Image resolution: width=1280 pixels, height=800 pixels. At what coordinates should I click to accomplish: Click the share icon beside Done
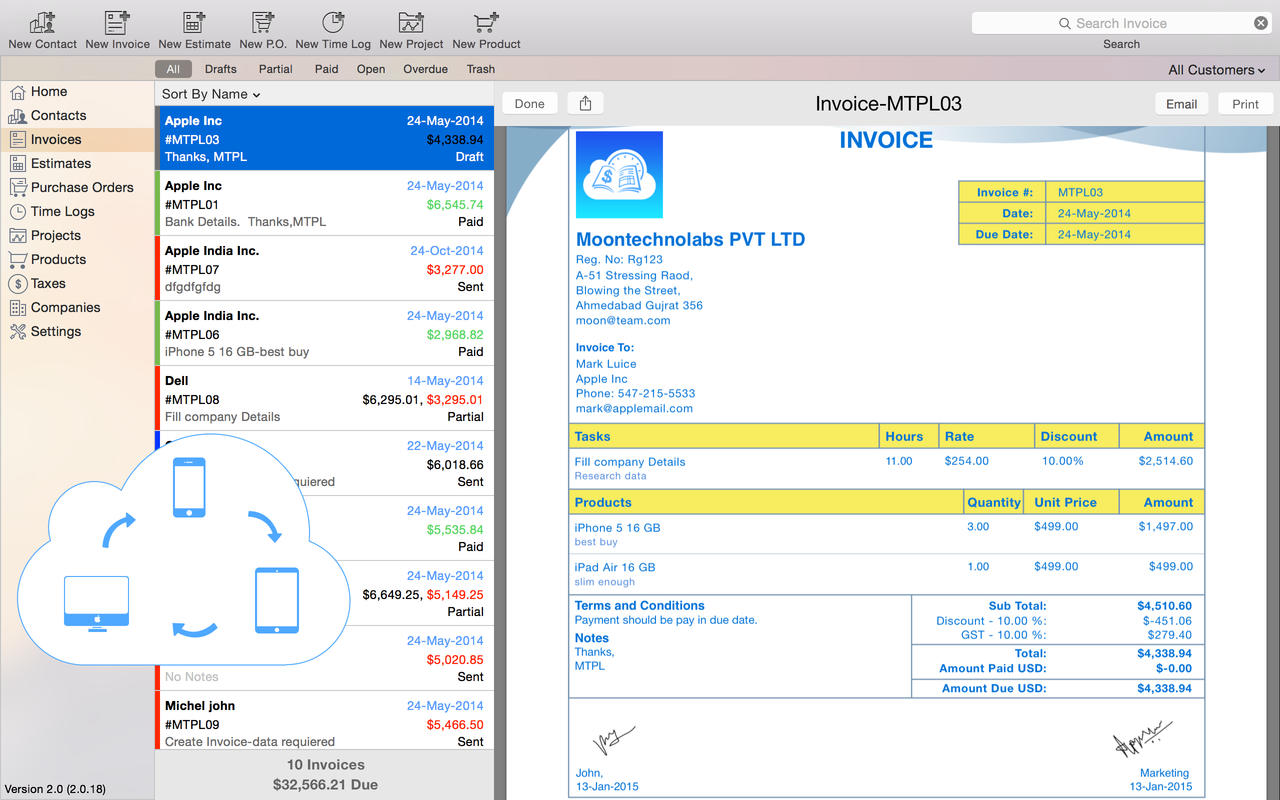pyautogui.click(x=586, y=103)
